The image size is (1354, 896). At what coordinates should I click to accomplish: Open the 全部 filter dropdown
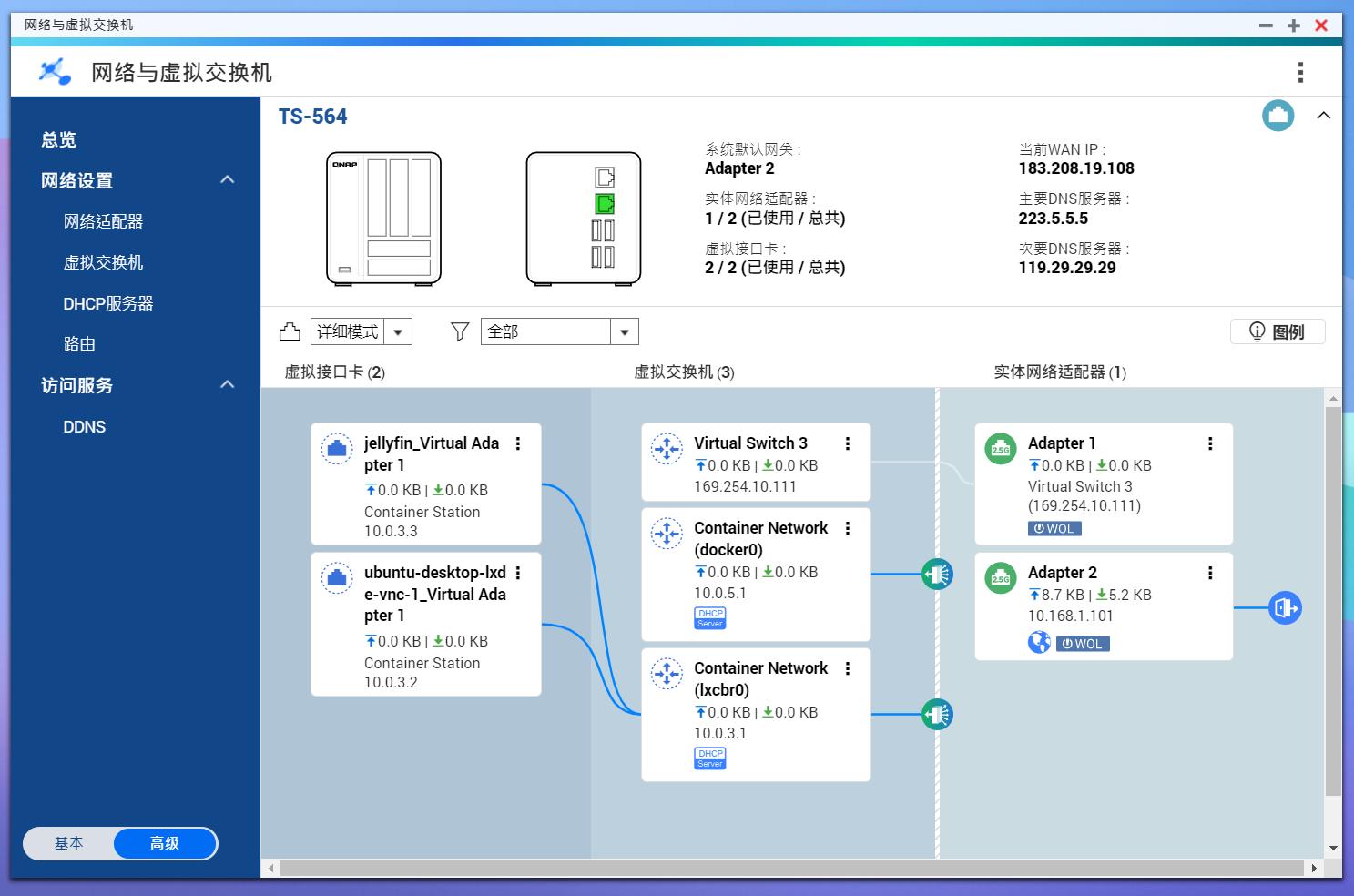coord(624,332)
